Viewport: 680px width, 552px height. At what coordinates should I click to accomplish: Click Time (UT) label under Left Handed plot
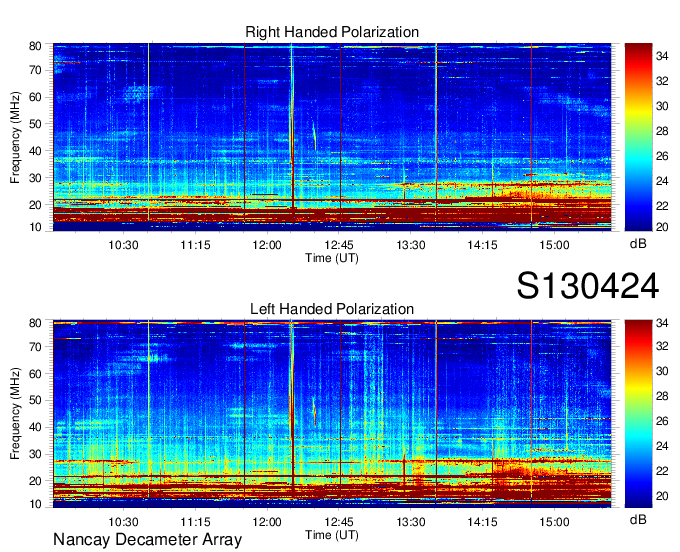click(x=332, y=535)
